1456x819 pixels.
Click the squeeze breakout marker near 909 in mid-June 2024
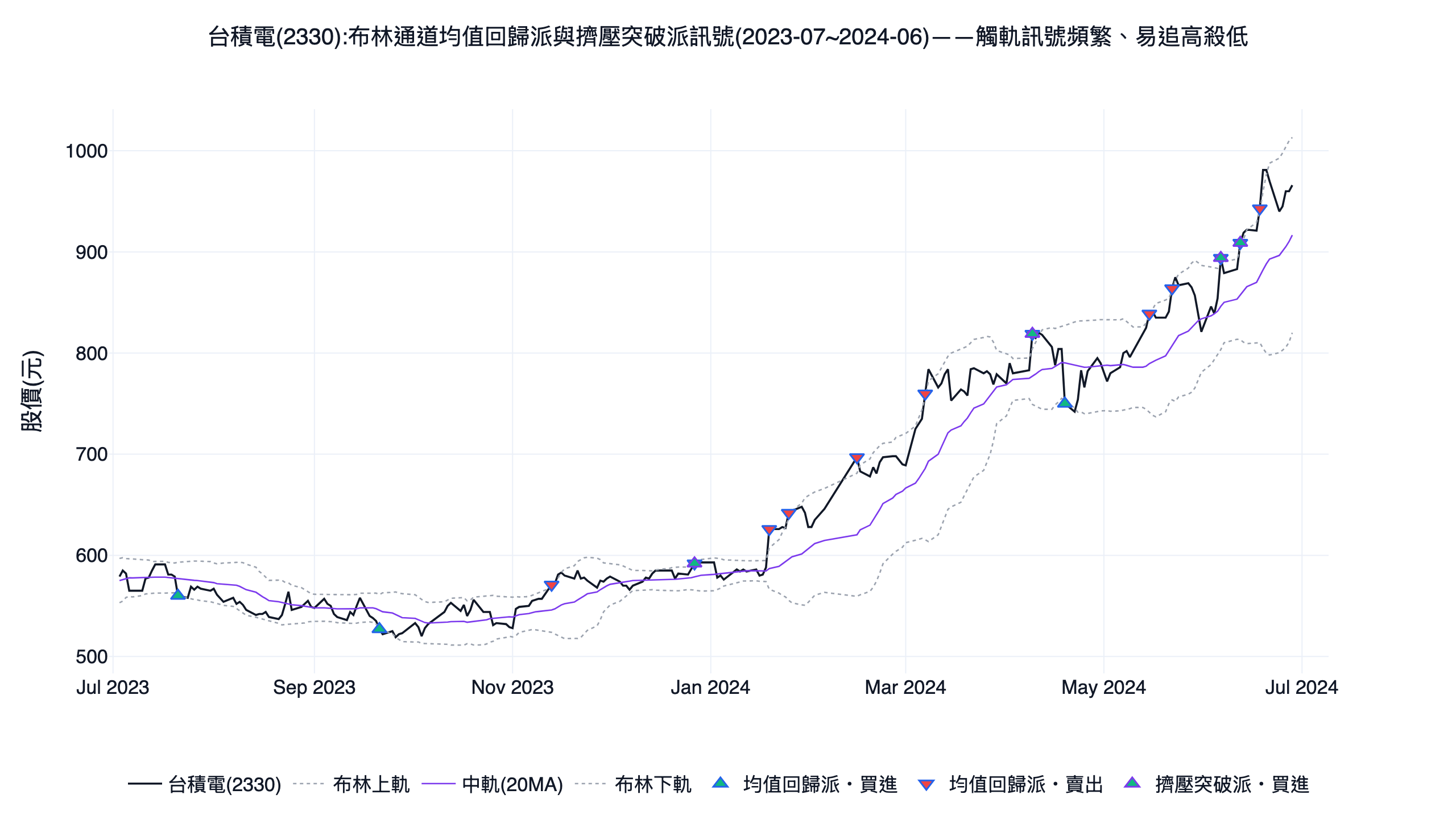[x=1240, y=242]
